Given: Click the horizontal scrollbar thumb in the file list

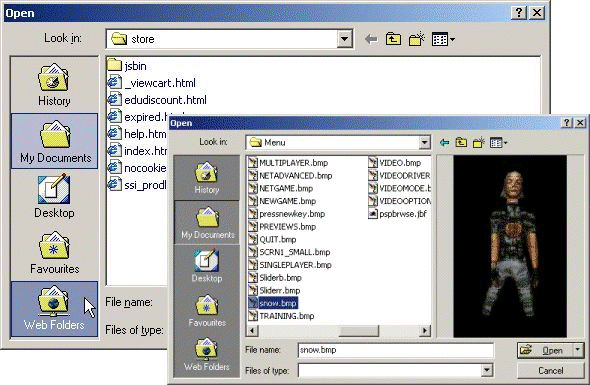Looking at the screenshot, I should [x=359, y=331].
